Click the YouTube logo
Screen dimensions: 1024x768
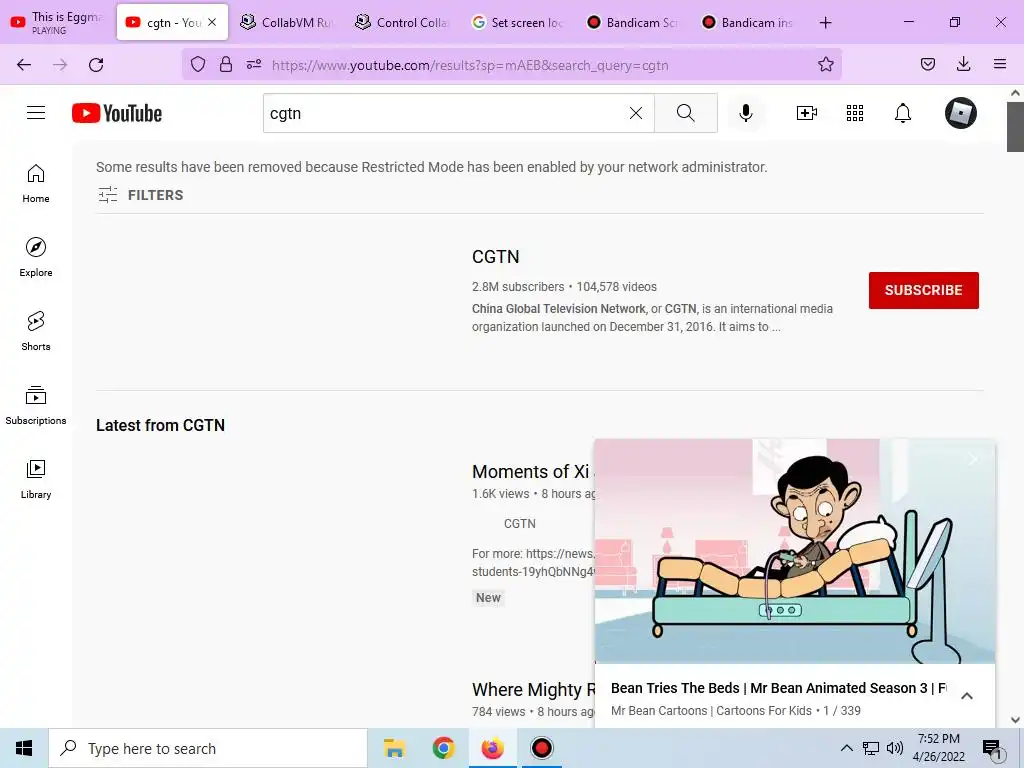pyautogui.click(x=117, y=113)
